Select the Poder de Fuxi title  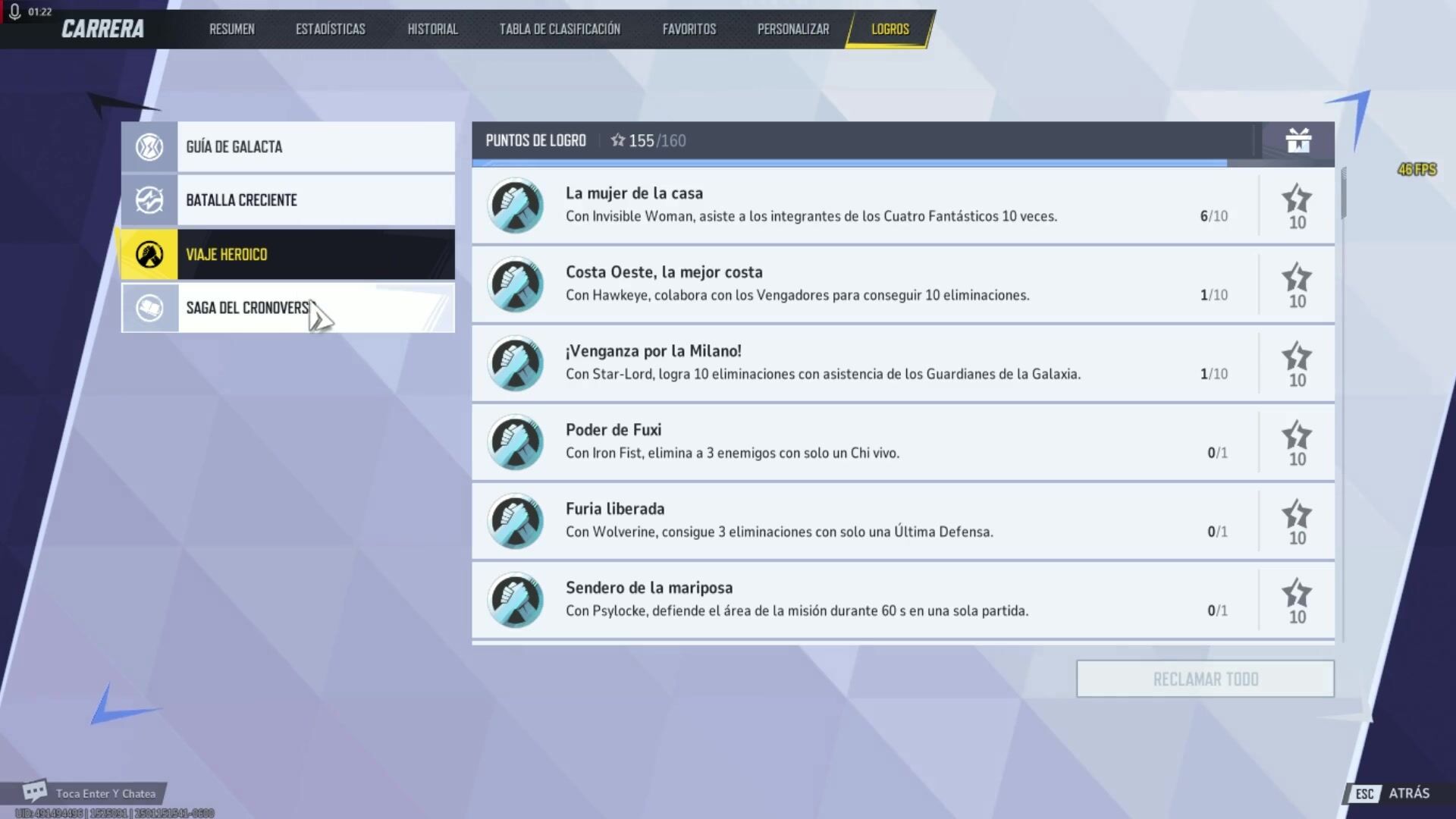coord(613,430)
